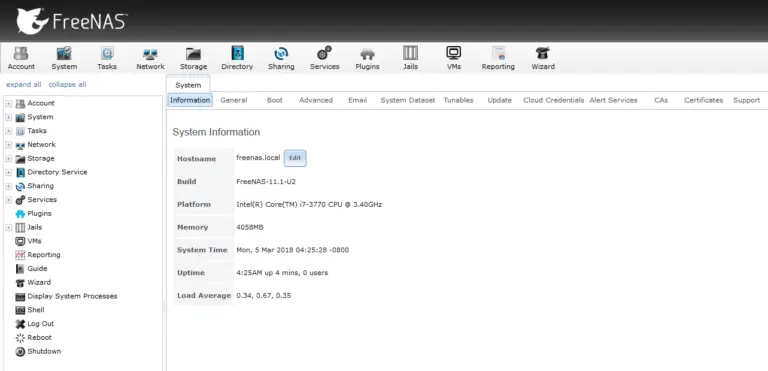This screenshot has width=768, height=371.
Task: Open the Plugins toolbar icon
Action: (x=367, y=58)
